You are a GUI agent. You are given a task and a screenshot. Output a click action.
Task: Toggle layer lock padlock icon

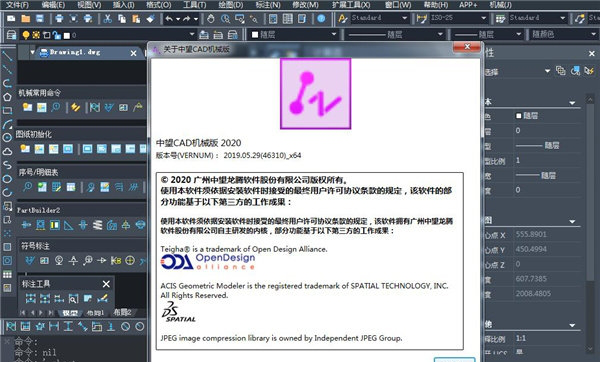(x=57, y=35)
